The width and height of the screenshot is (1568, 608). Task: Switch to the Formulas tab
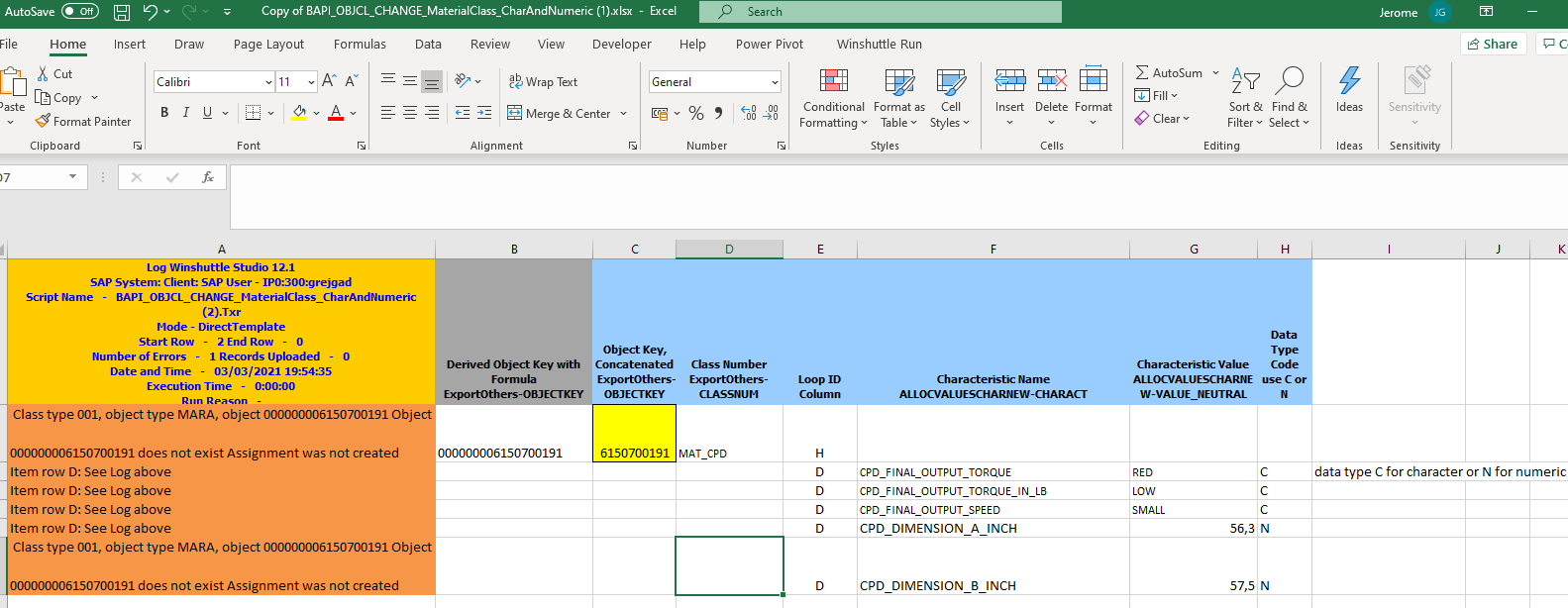pyautogui.click(x=360, y=45)
